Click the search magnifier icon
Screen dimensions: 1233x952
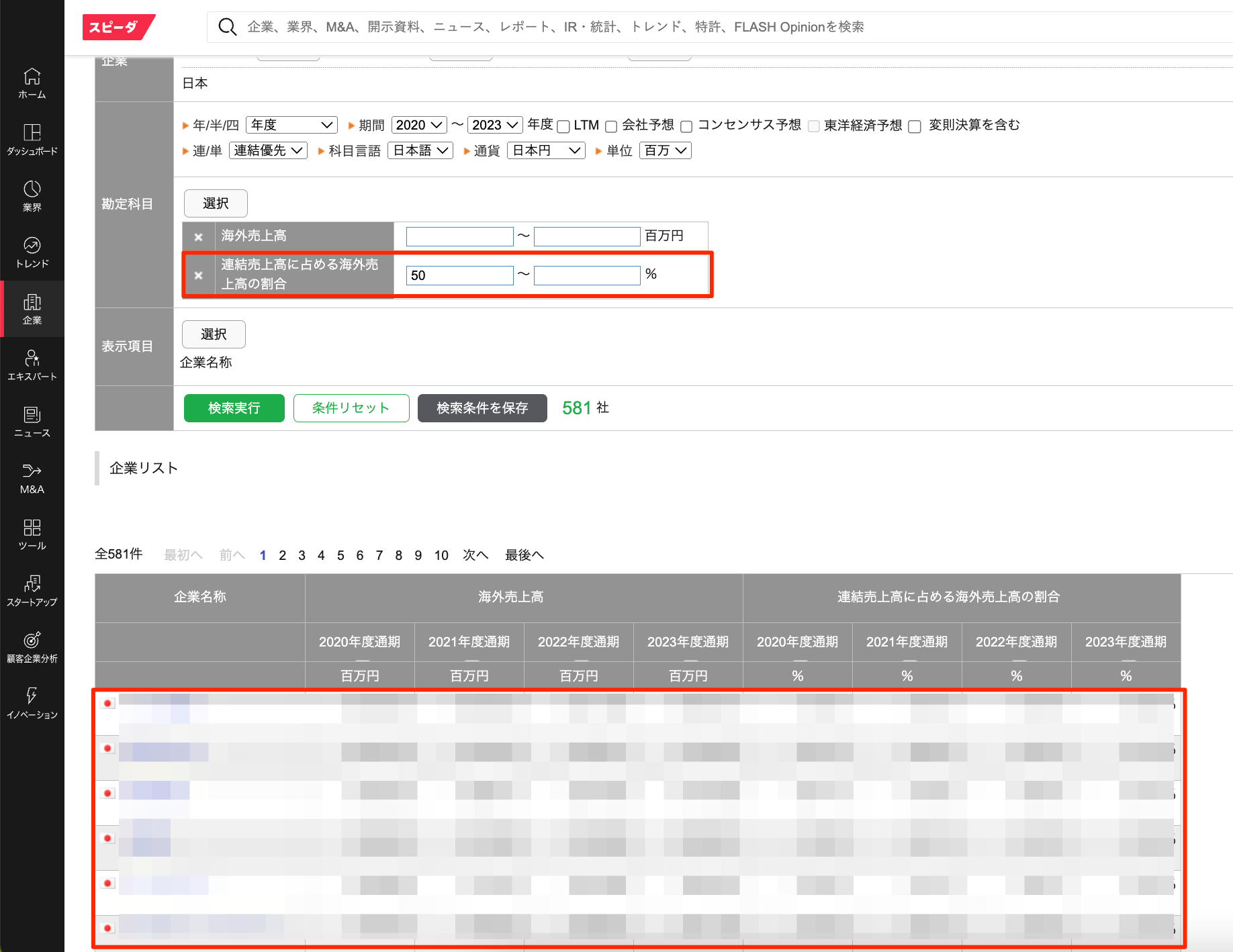pyautogui.click(x=228, y=27)
